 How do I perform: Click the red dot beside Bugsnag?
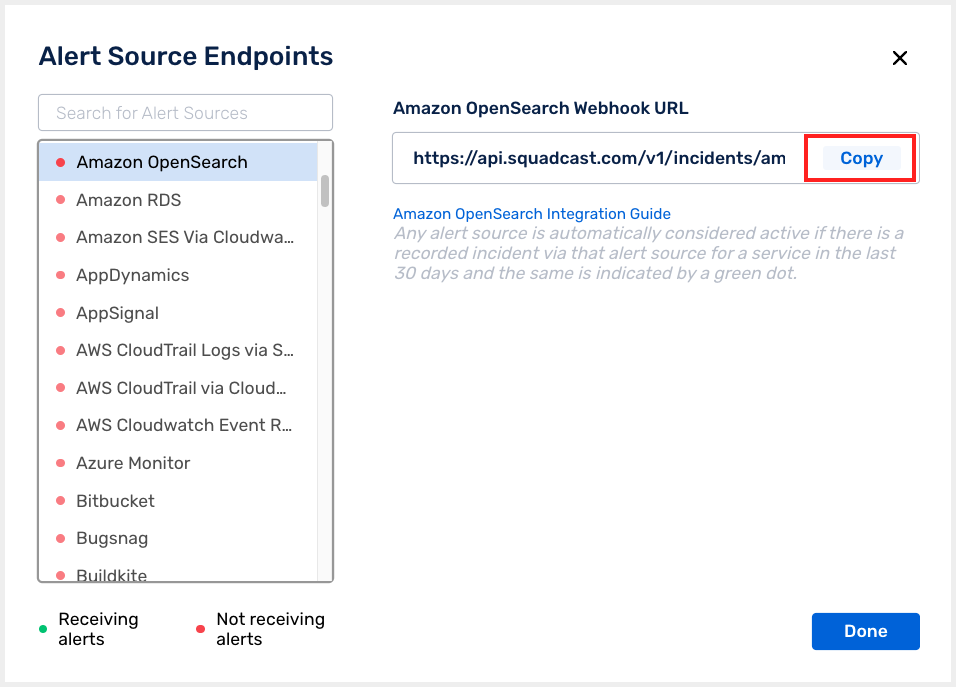(x=61, y=538)
